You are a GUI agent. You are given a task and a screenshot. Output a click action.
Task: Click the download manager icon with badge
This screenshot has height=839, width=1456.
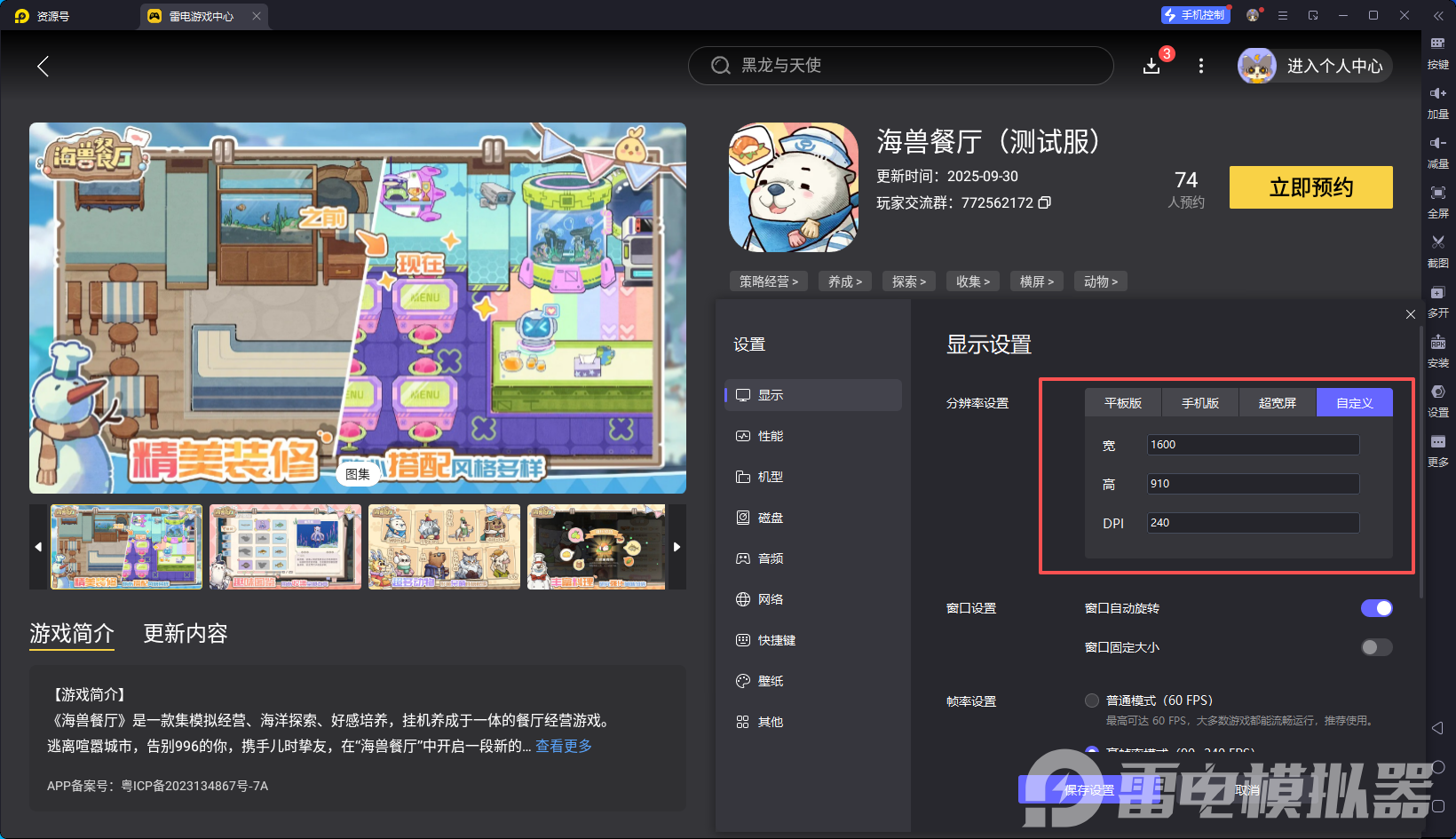[1151, 66]
